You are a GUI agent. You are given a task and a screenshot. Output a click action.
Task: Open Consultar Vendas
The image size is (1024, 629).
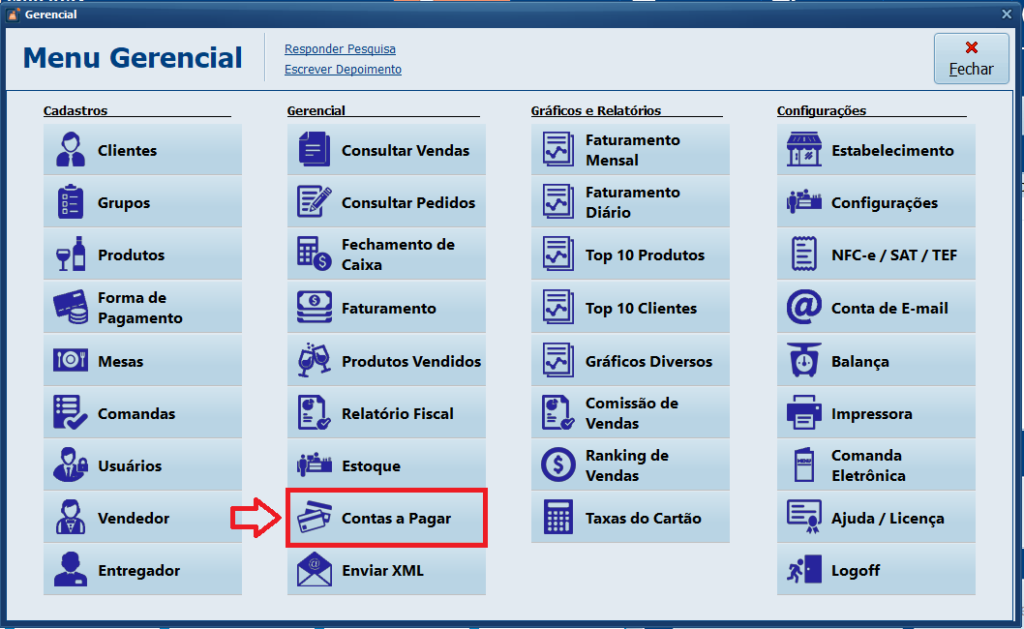coord(386,151)
